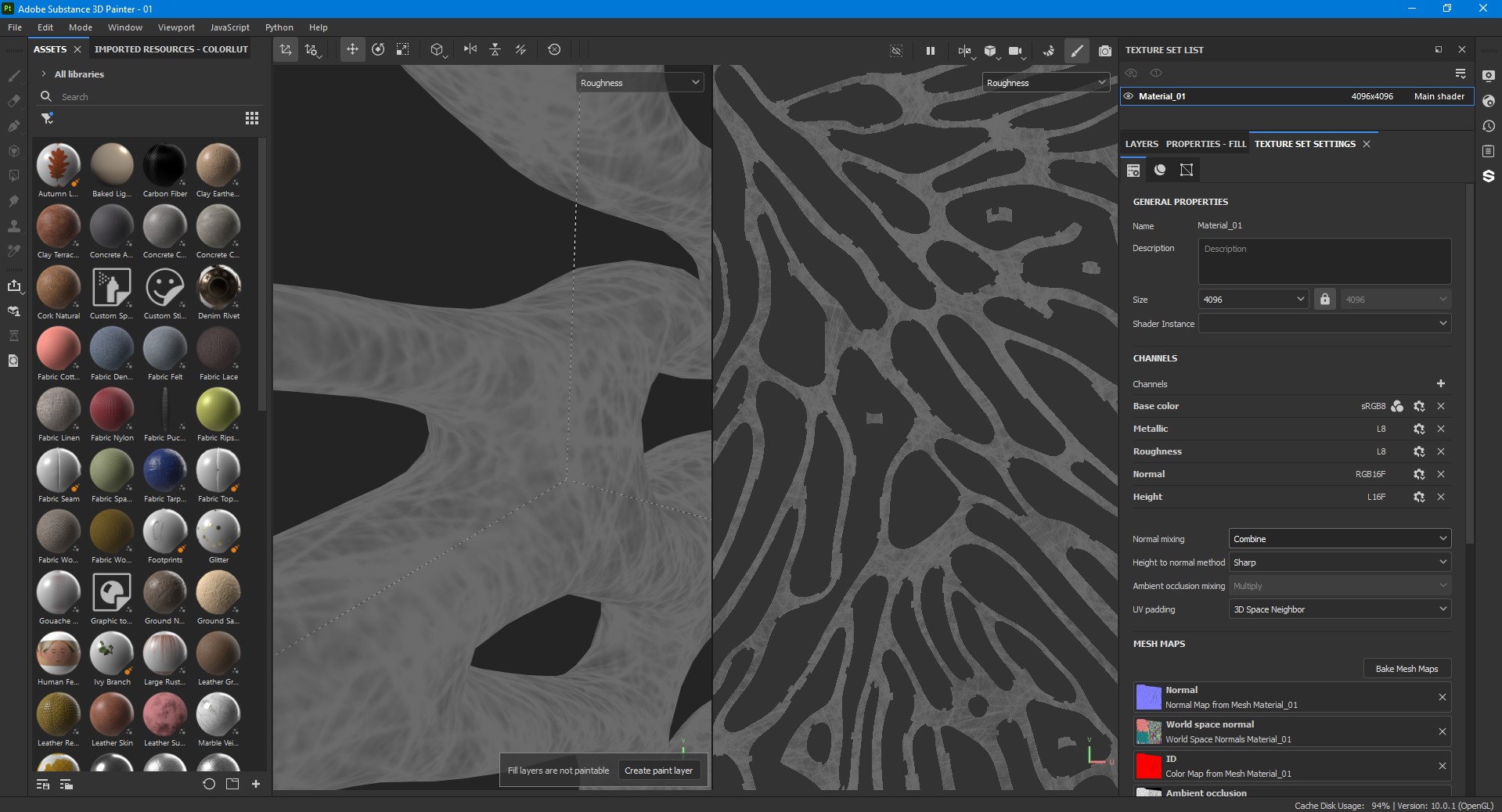Click the Create paint layer button
Viewport: 1502px width, 812px height.
658,771
